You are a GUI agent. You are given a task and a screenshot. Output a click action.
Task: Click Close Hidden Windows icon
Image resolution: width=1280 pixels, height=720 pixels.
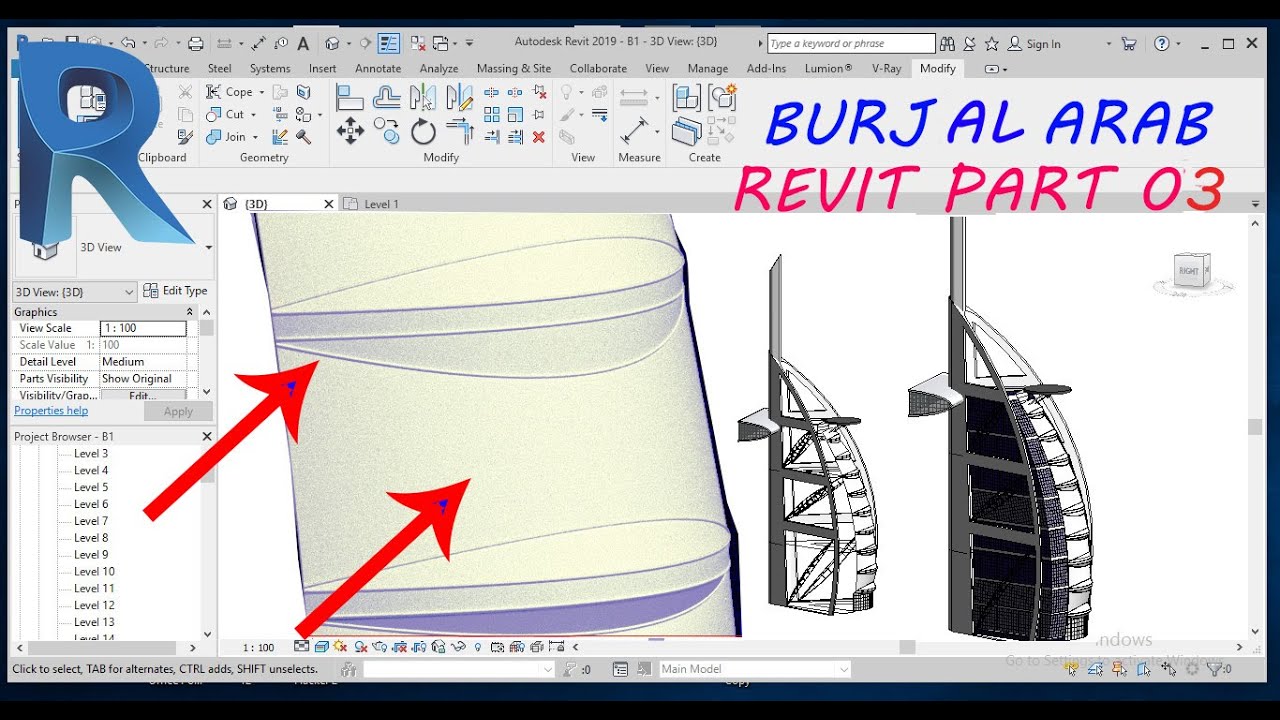pos(418,44)
